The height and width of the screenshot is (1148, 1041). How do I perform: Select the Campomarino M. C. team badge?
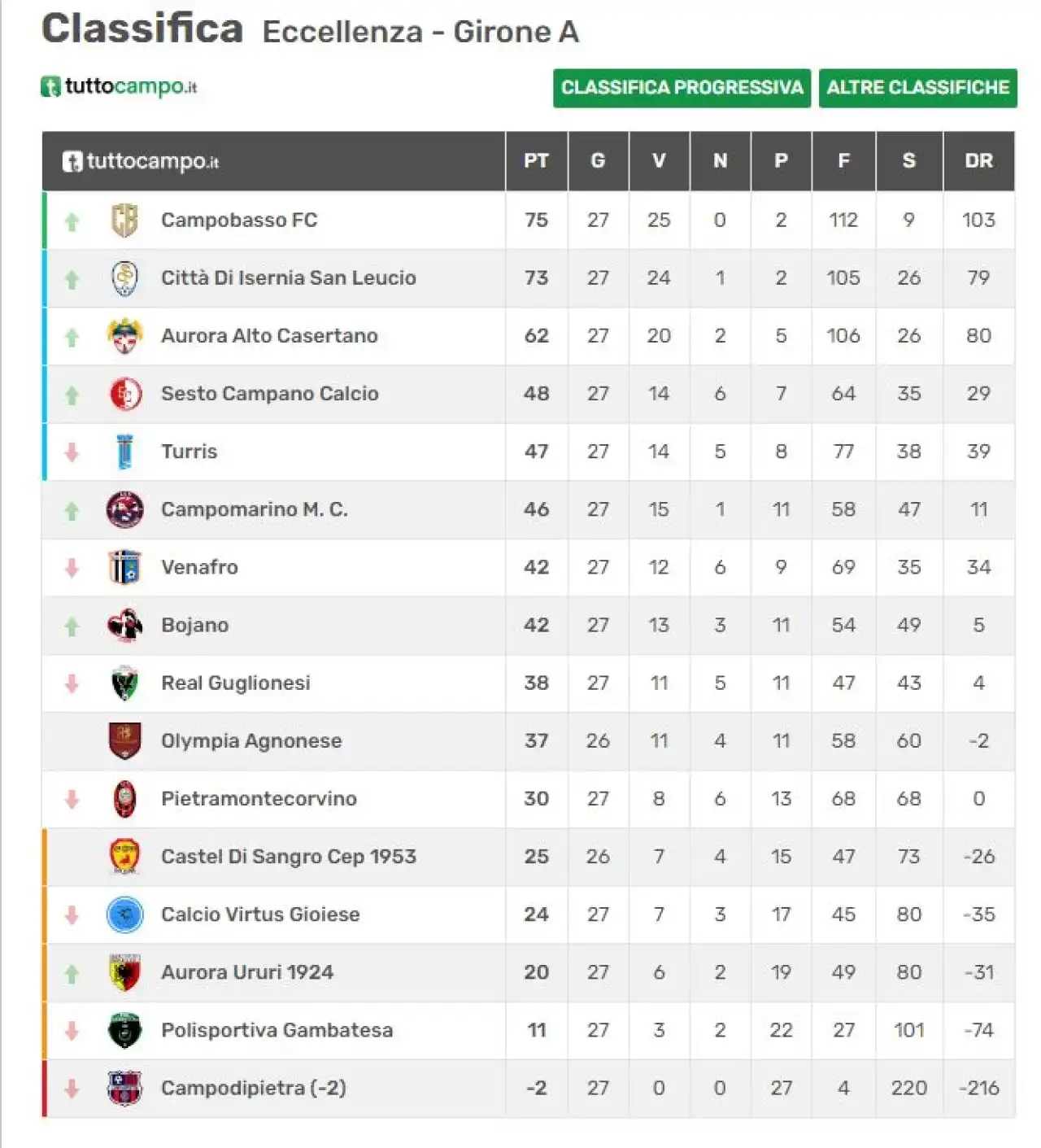pos(124,509)
